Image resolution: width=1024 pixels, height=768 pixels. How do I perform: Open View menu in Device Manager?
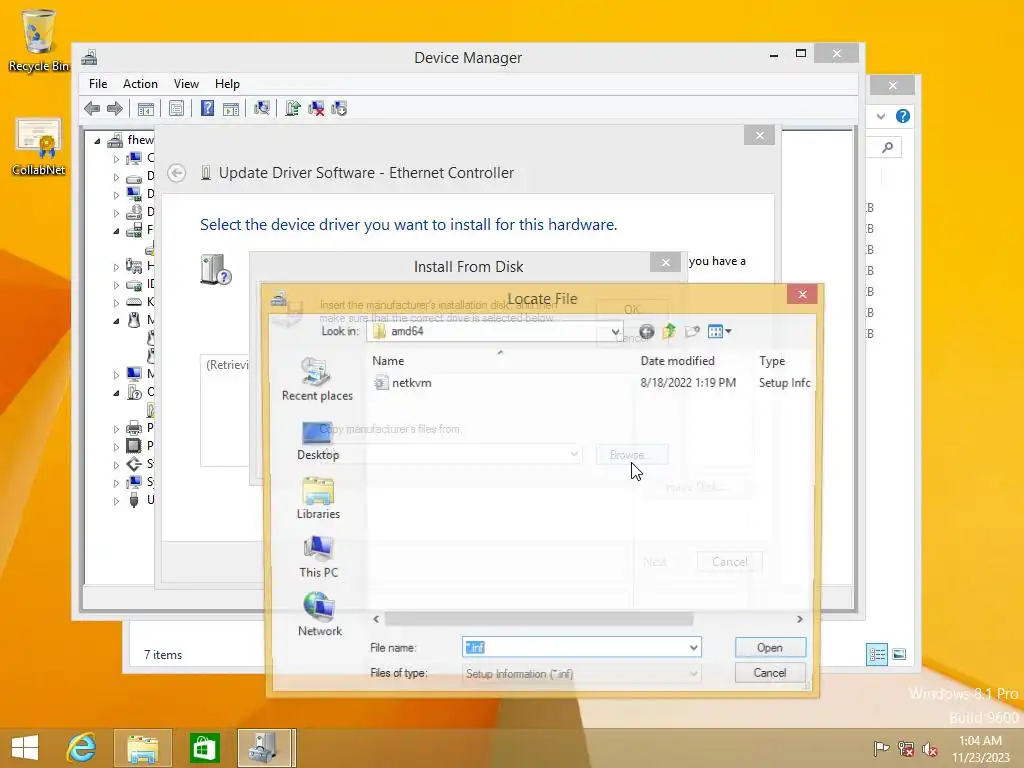(x=186, y=84)
